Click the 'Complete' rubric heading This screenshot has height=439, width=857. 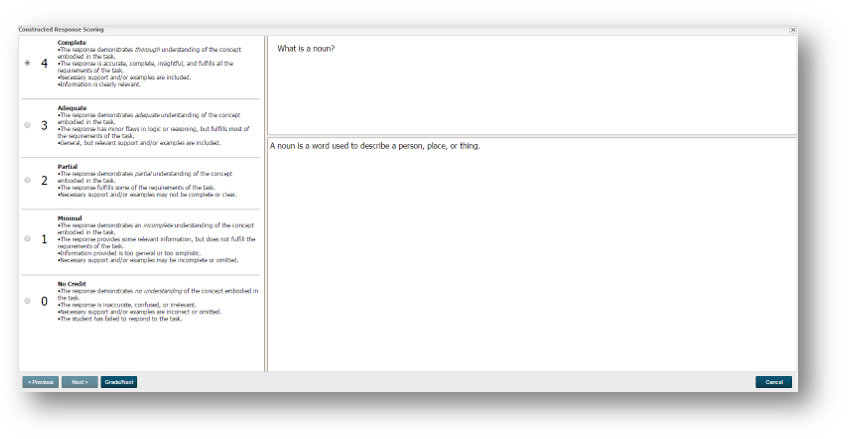(x=72, y=43)
